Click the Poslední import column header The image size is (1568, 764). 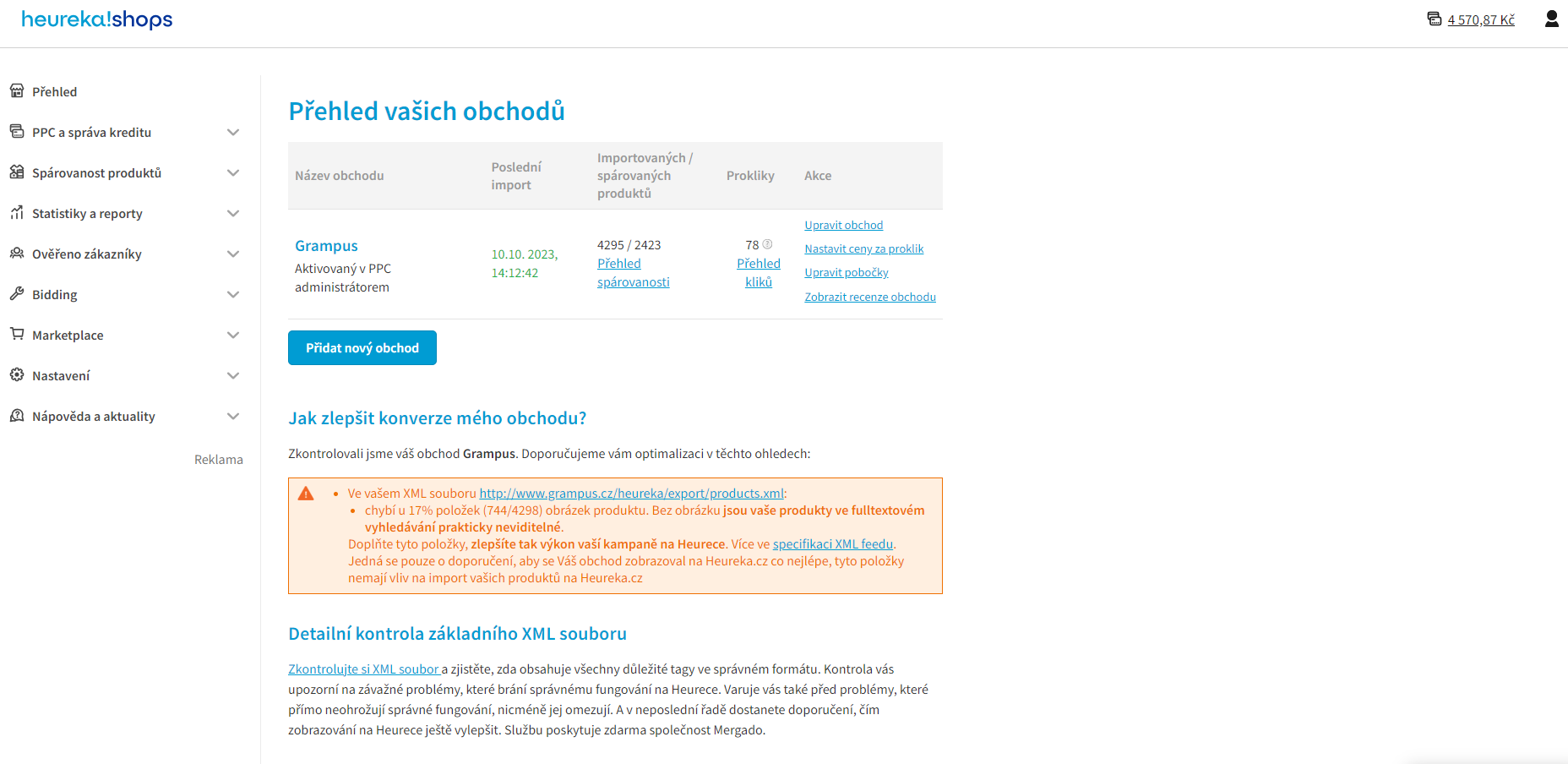click(x=516, y=176)
